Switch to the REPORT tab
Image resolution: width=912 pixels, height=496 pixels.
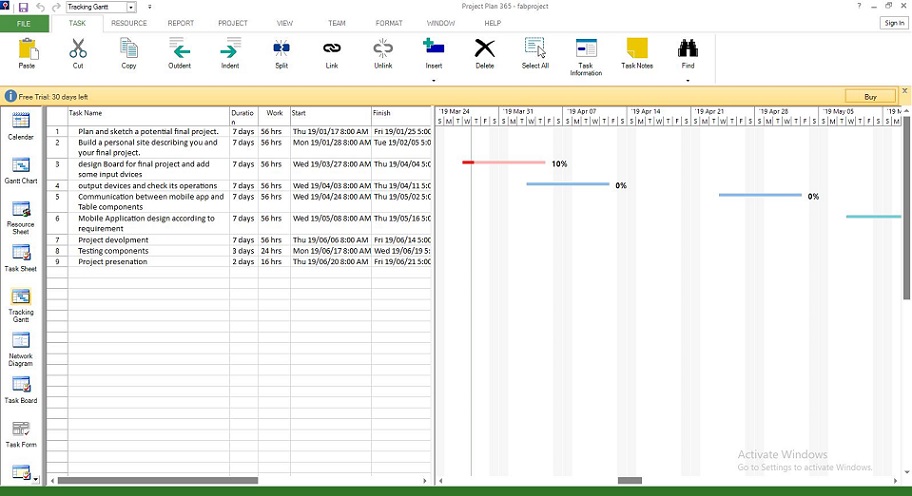pyautogui.click(x=181, y=23)
